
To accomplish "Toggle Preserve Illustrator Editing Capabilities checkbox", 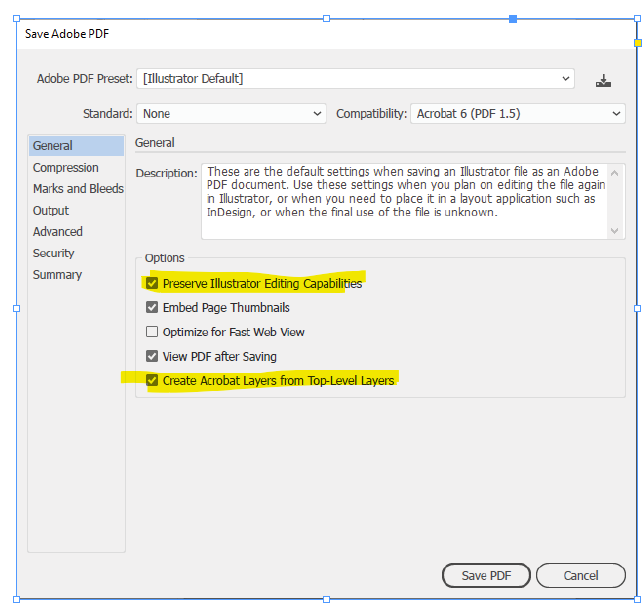I will pos(153,284).
